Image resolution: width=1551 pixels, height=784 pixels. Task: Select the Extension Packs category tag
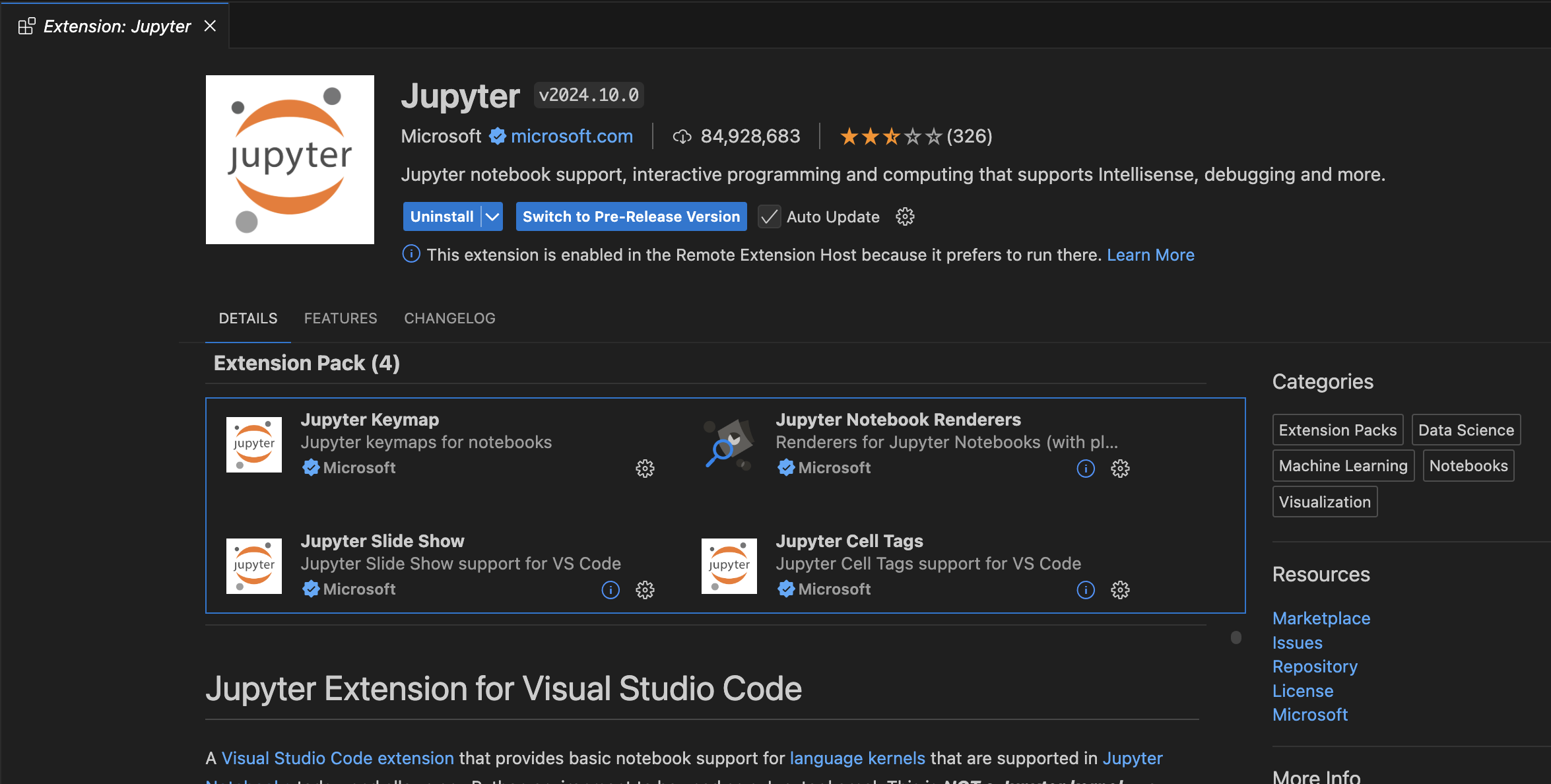[x=1338, y=430]
